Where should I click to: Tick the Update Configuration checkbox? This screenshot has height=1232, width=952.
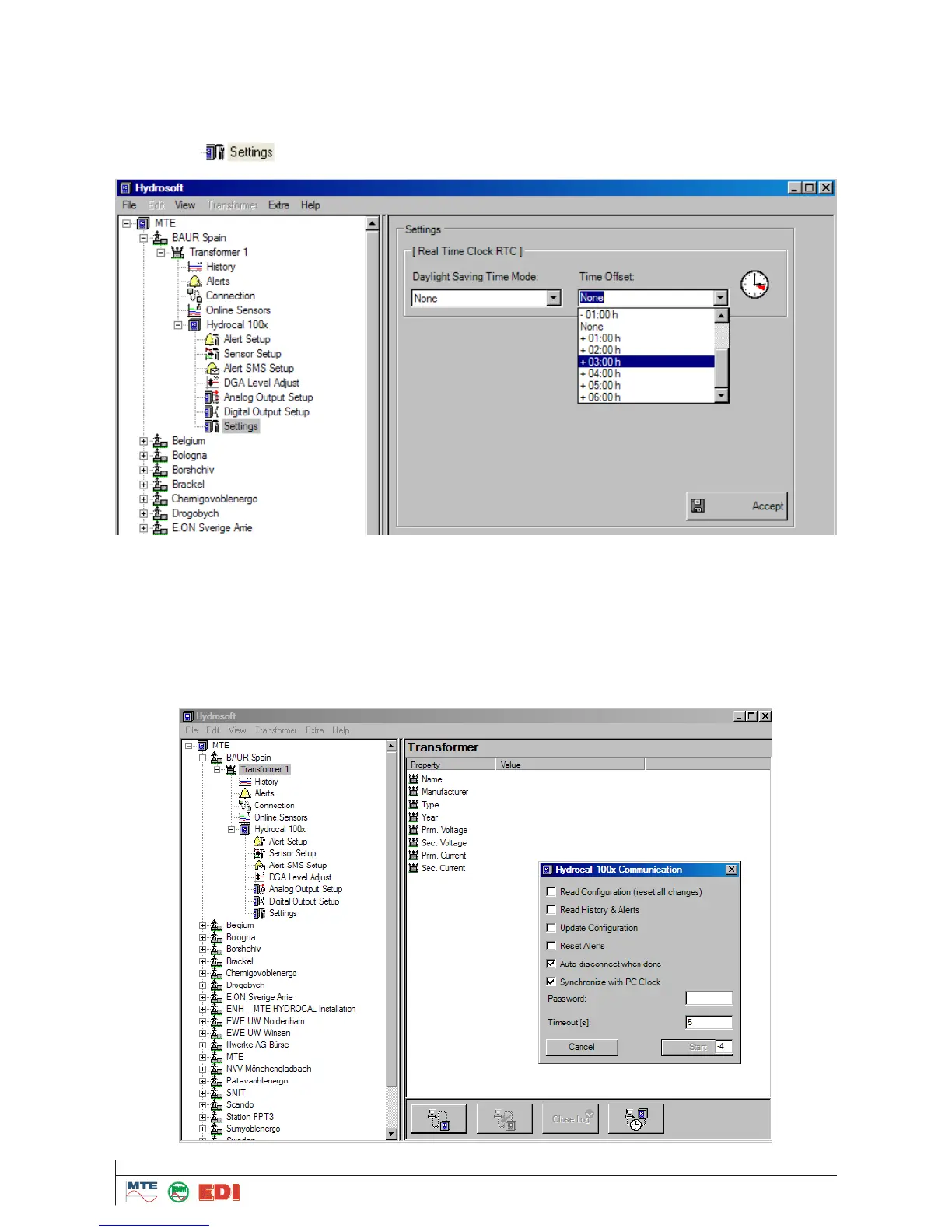pyautogui.click(x=551, y=928)
